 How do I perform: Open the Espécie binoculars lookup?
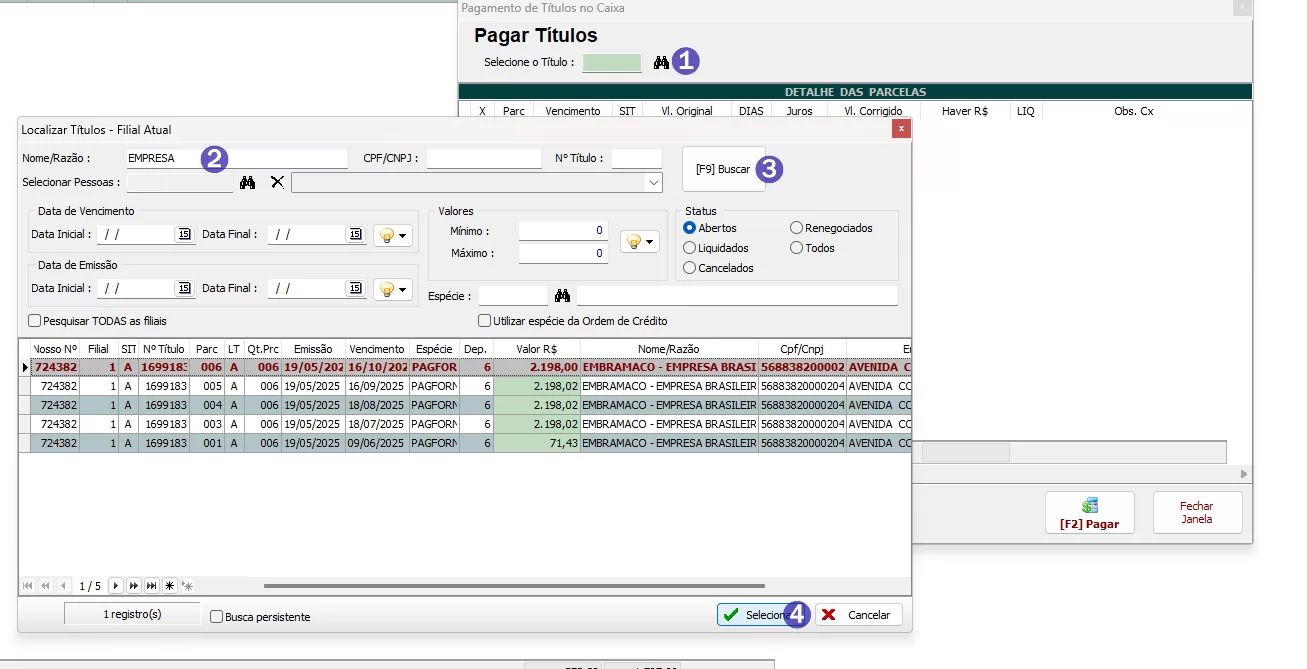[x=562, y=296]
